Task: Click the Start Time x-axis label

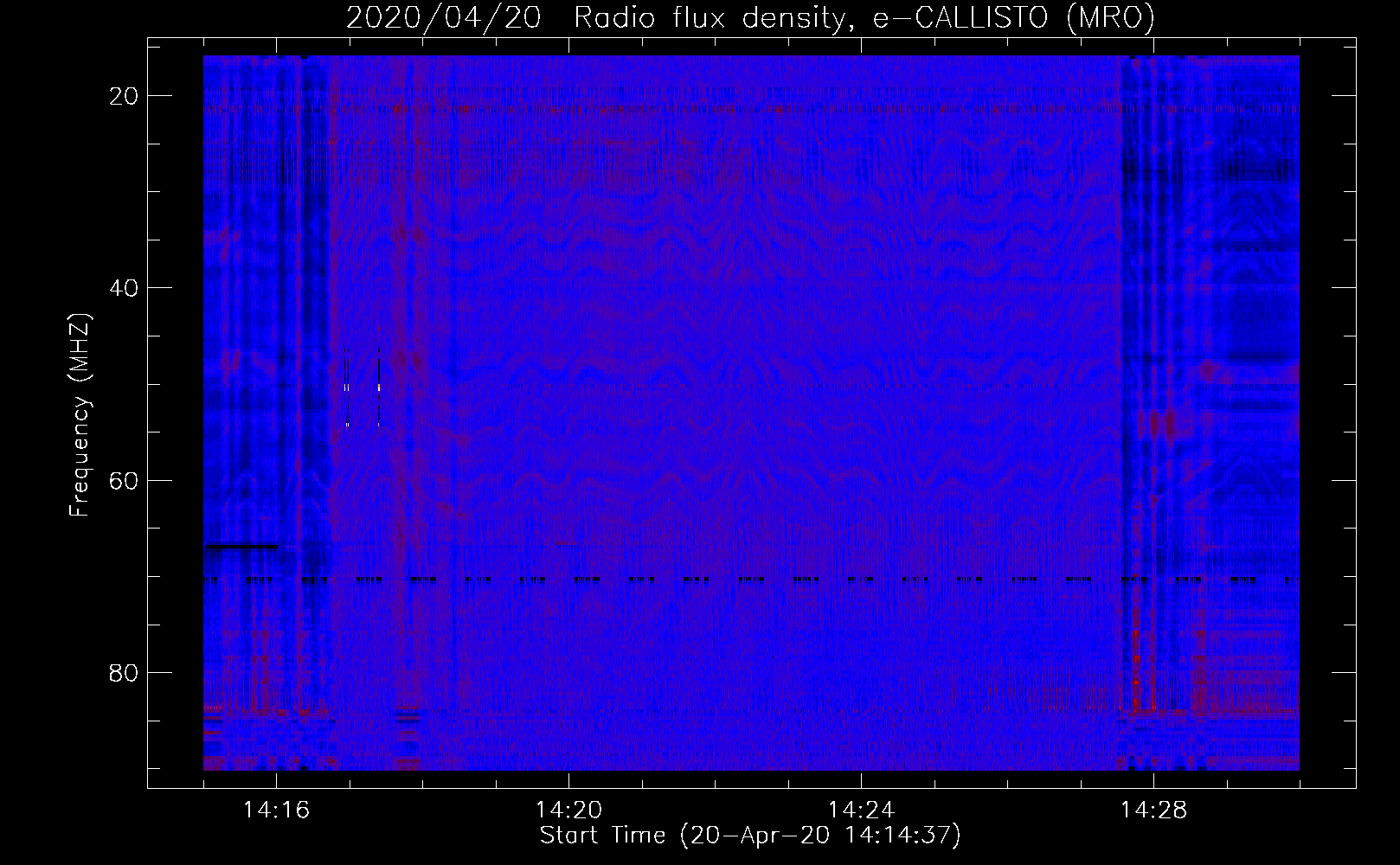Action: (750, 836)
